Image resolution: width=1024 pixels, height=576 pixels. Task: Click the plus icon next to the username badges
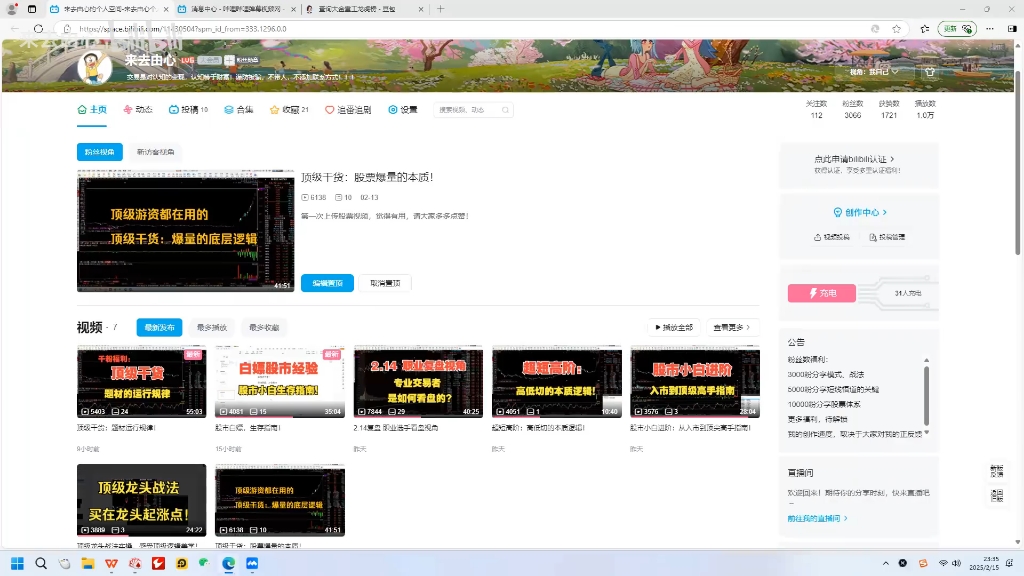tap(229, 60)
